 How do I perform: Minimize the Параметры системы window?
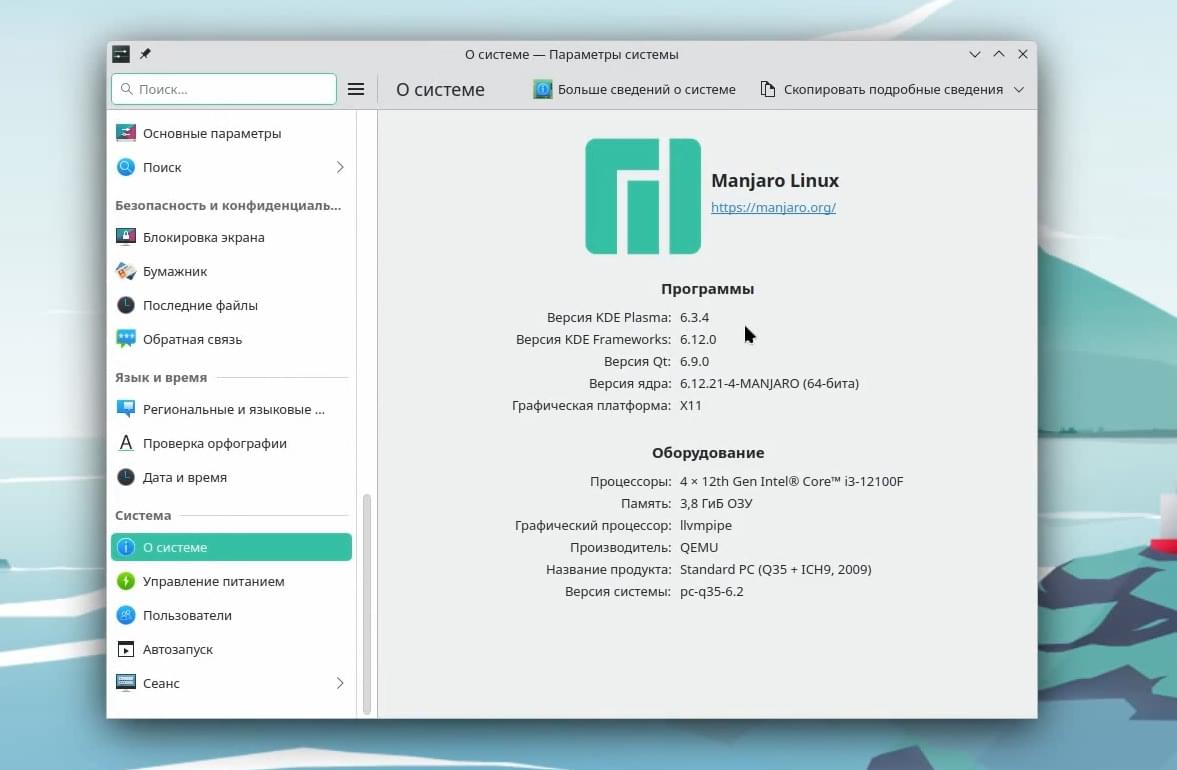point(974,54)
